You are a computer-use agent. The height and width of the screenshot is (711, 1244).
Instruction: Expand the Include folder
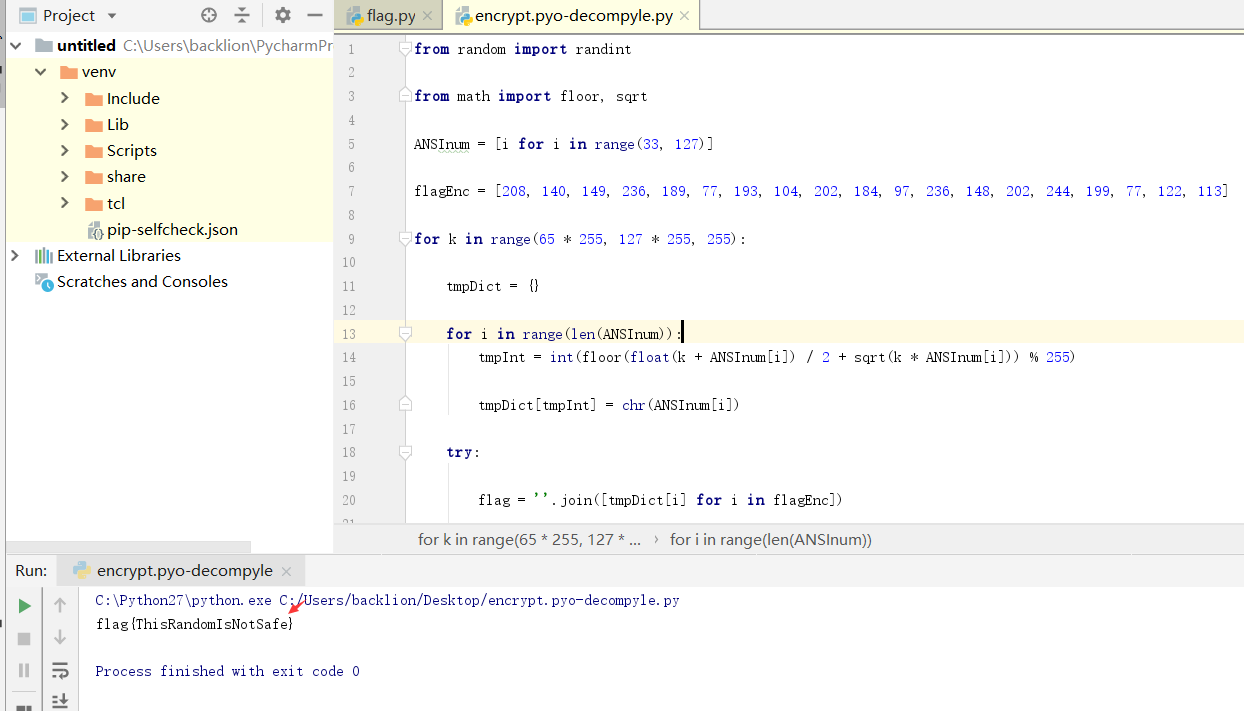pos(65,98)
